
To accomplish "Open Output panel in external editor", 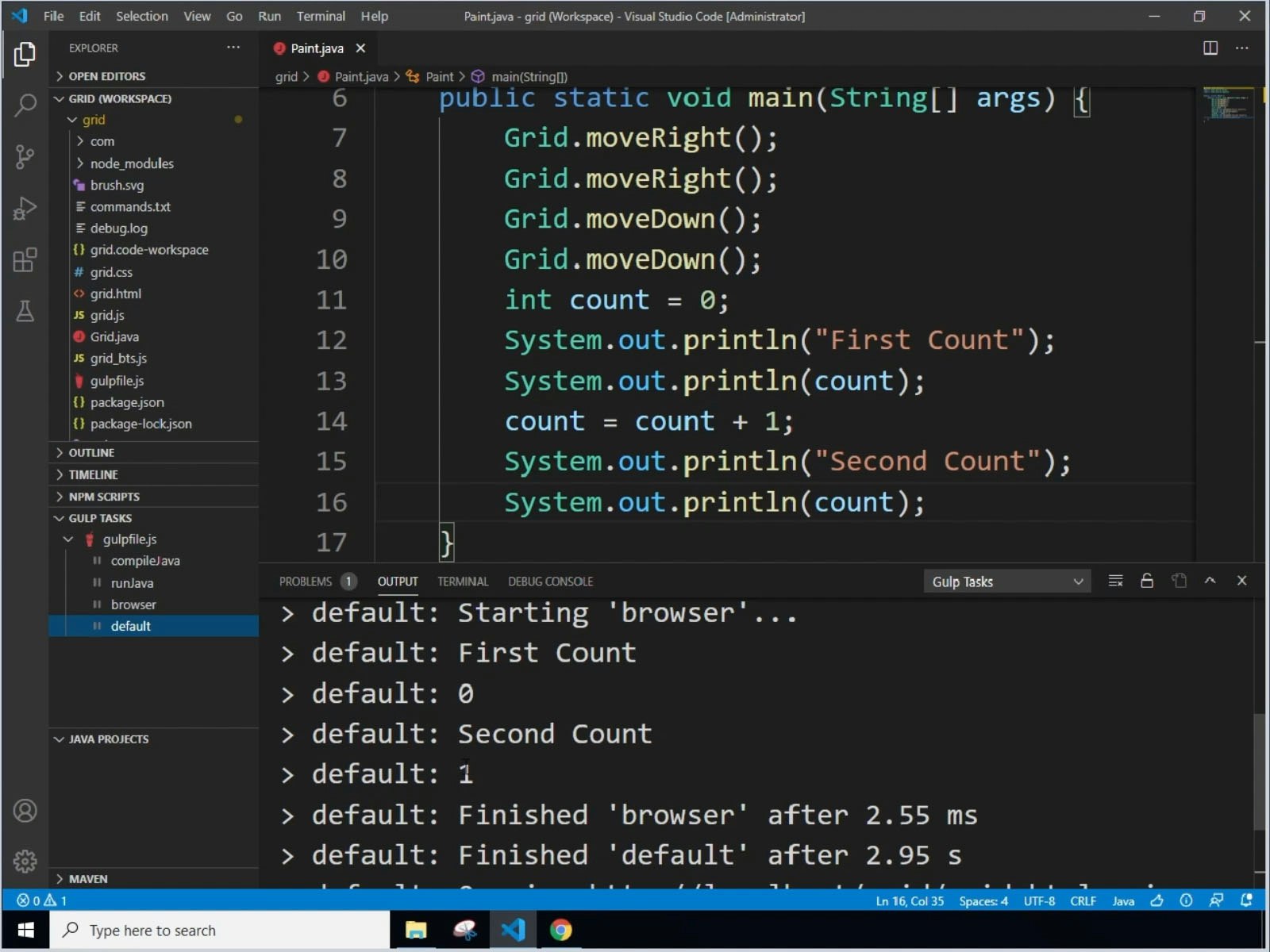I will coord(1180,580).
